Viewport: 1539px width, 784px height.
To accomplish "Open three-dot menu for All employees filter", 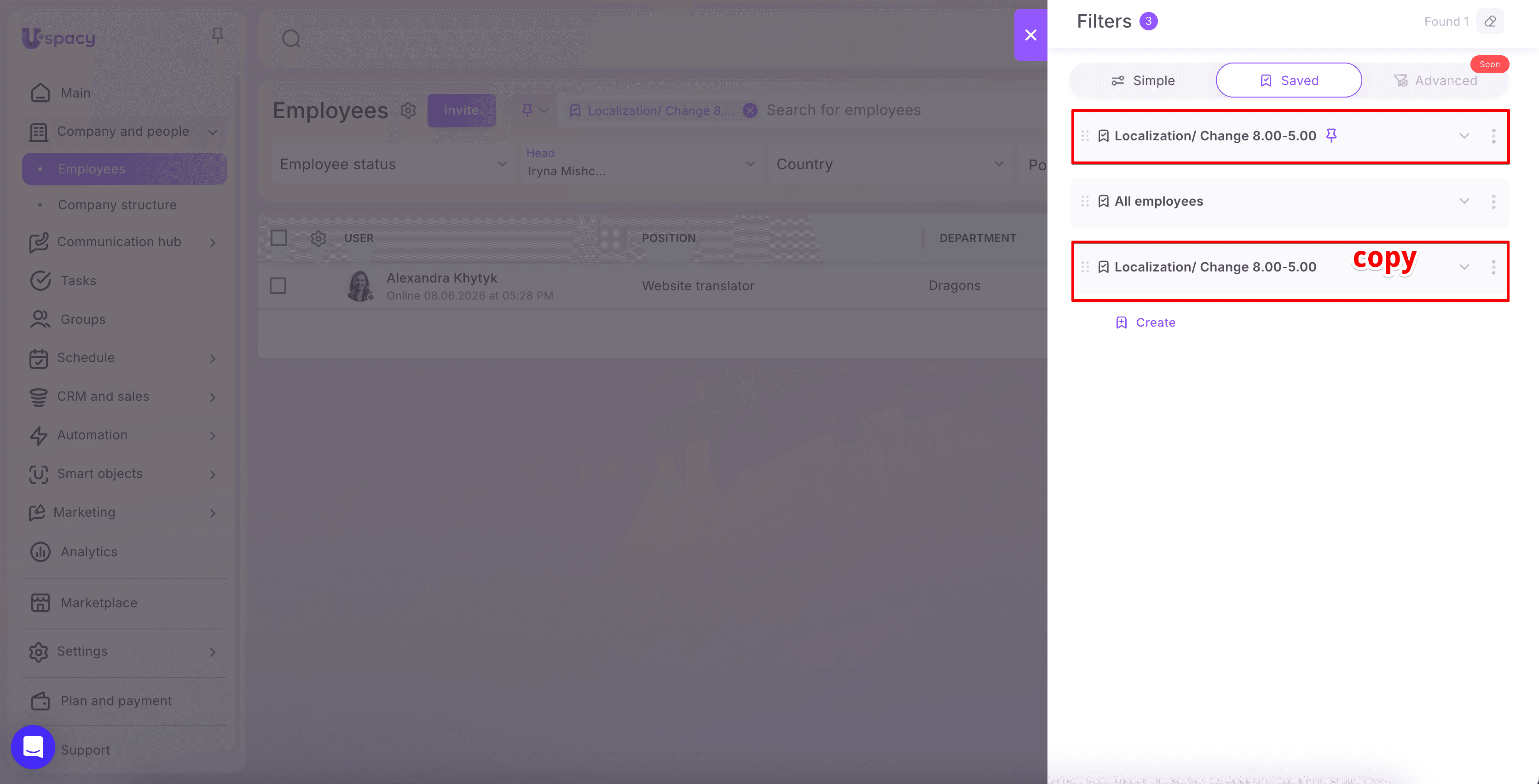I will (x=1493, y=201).
